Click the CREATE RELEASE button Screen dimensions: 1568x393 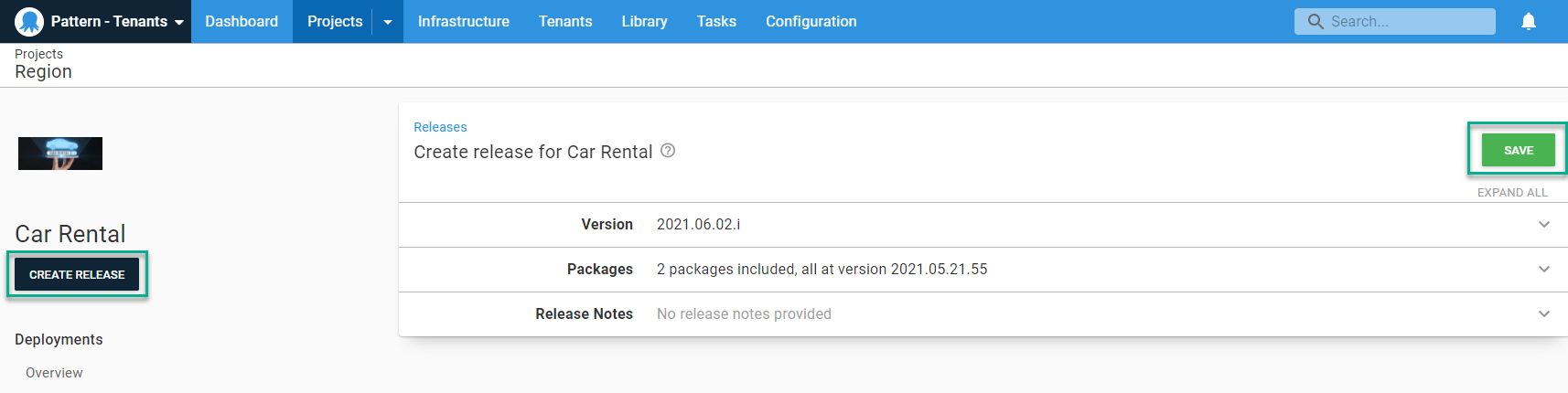[77, 274]
